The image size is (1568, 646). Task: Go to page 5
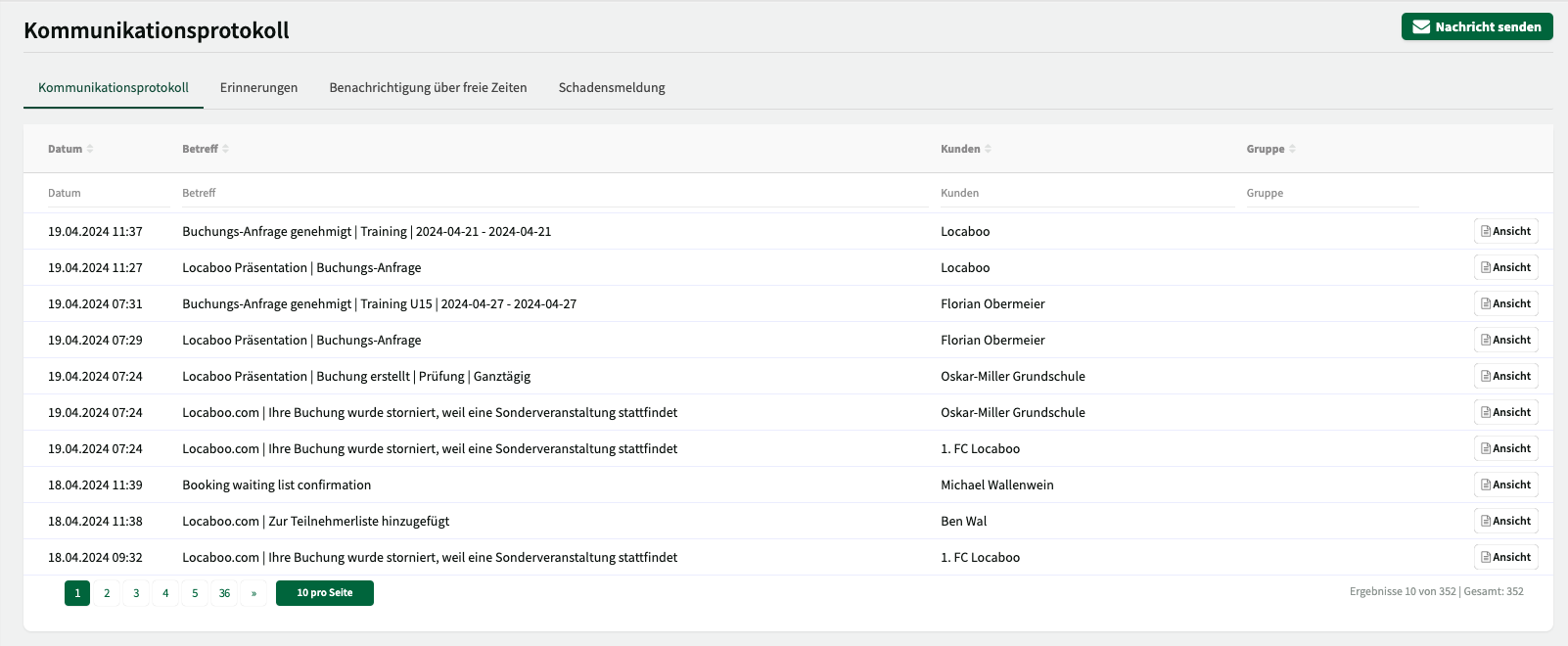pos(195,593)
